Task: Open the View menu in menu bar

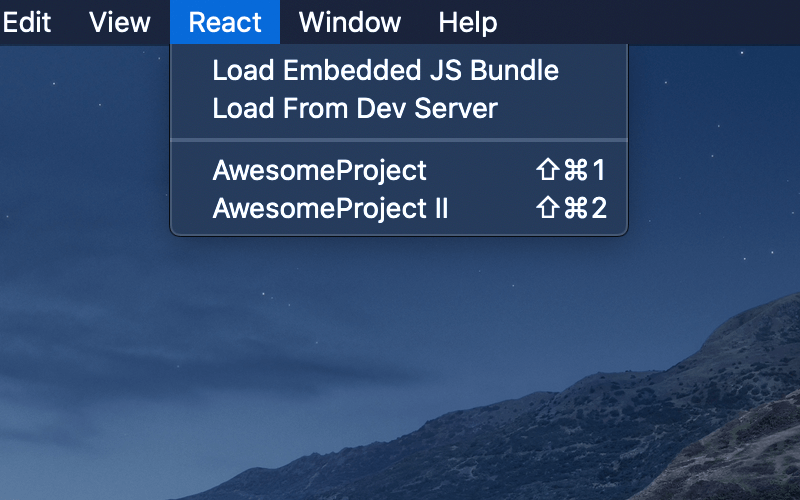Action: pyautogui.click(x=119, y=22)
